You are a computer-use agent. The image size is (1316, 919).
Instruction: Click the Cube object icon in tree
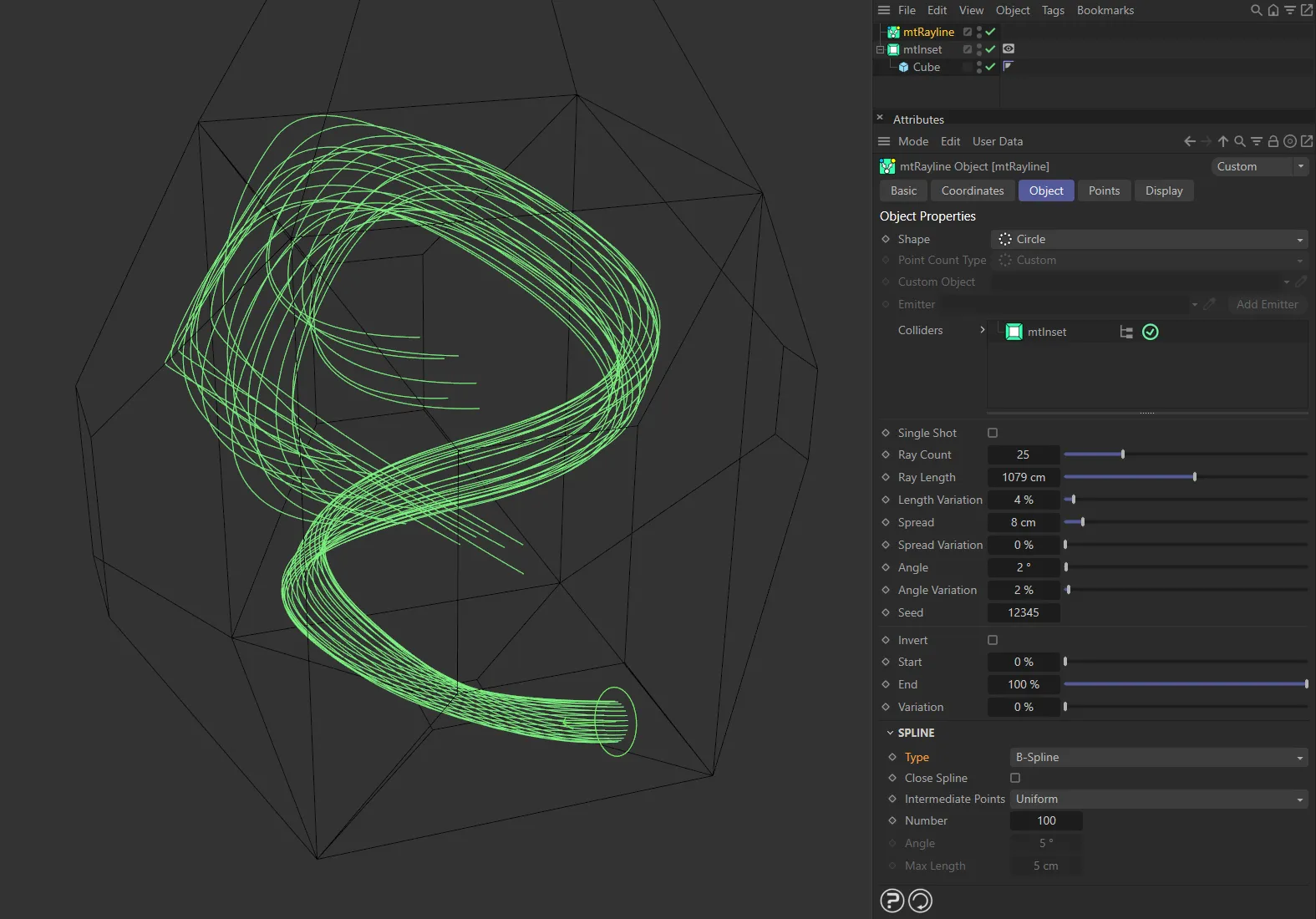click(x=903, y=67)
